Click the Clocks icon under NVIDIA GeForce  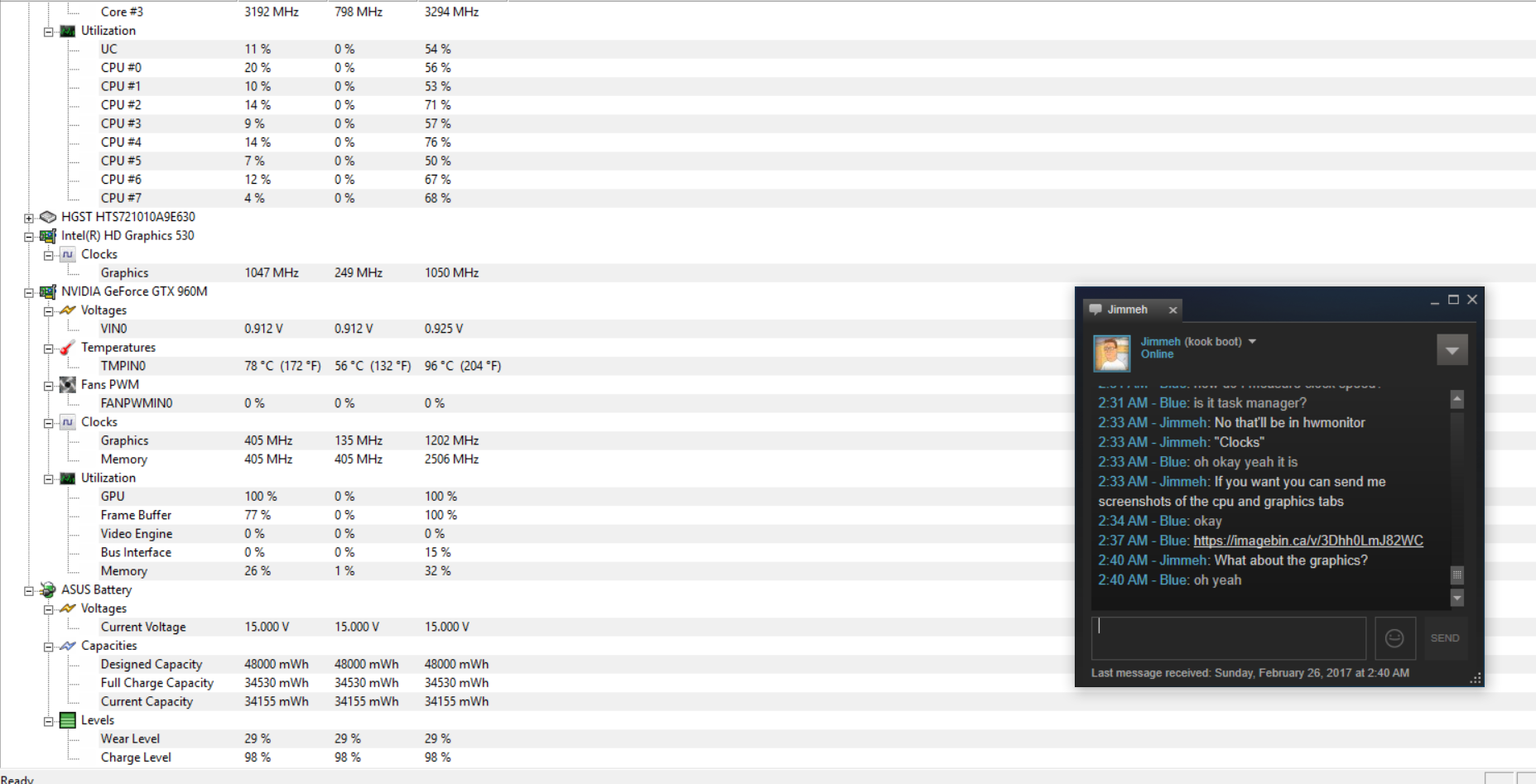coord(68,422)
